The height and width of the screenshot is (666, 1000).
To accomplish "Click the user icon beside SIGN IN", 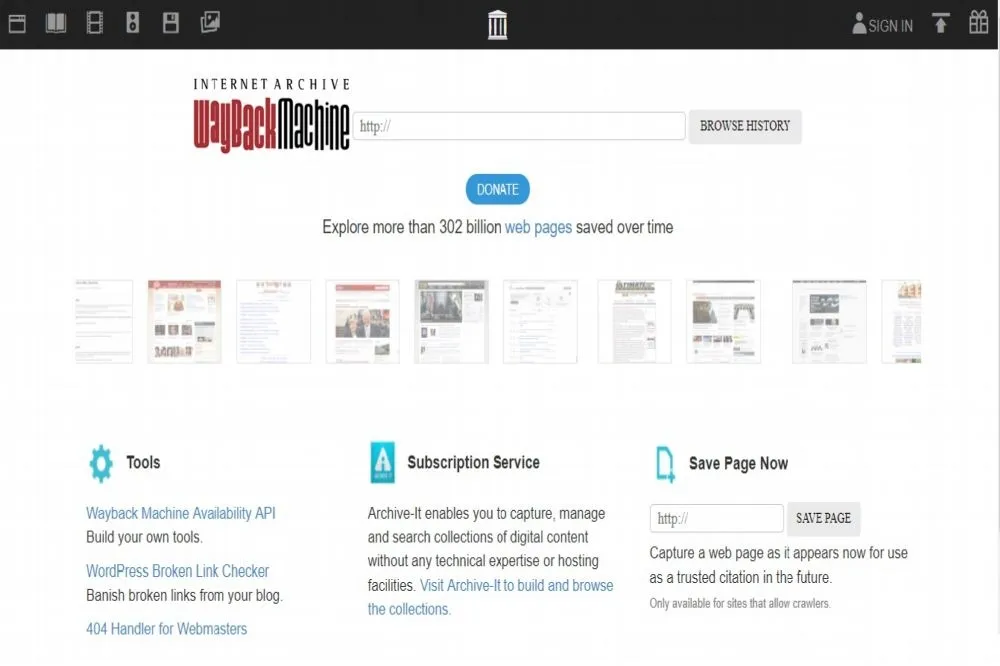I will [x=859, y=24].
